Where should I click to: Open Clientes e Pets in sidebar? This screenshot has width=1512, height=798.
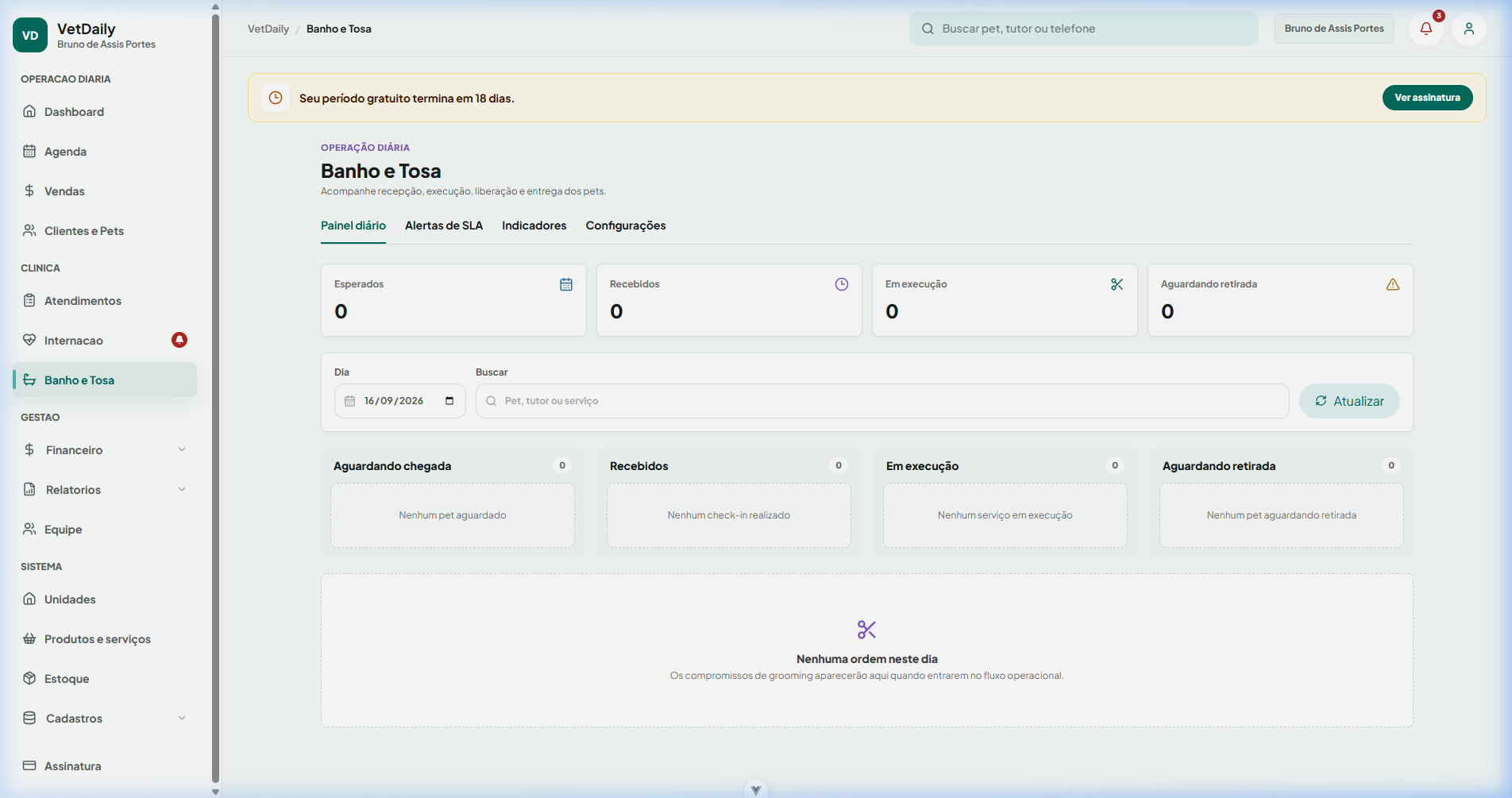pyautogui.click(x=105, y=230)
